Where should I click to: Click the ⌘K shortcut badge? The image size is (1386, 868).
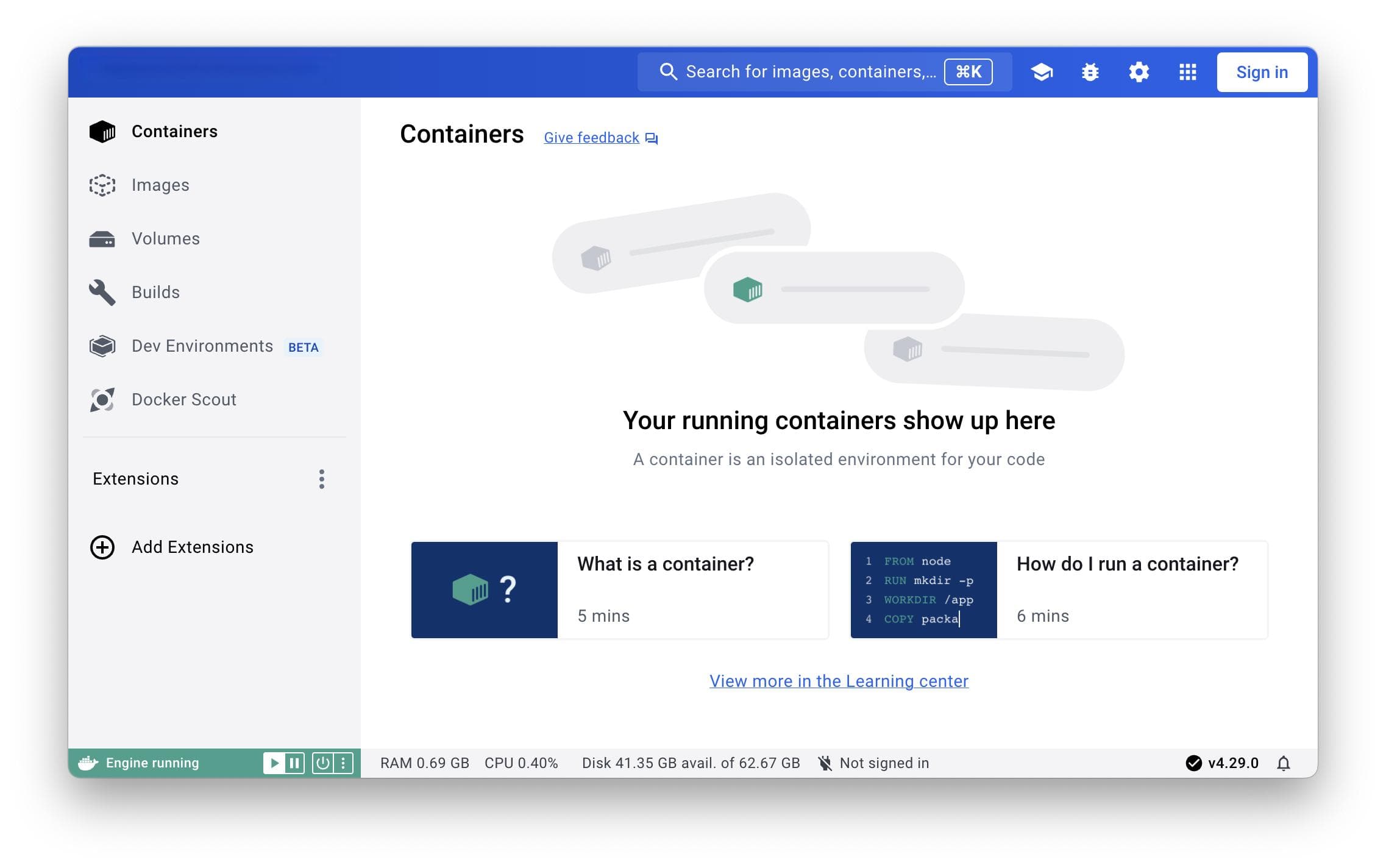point(968,72)
